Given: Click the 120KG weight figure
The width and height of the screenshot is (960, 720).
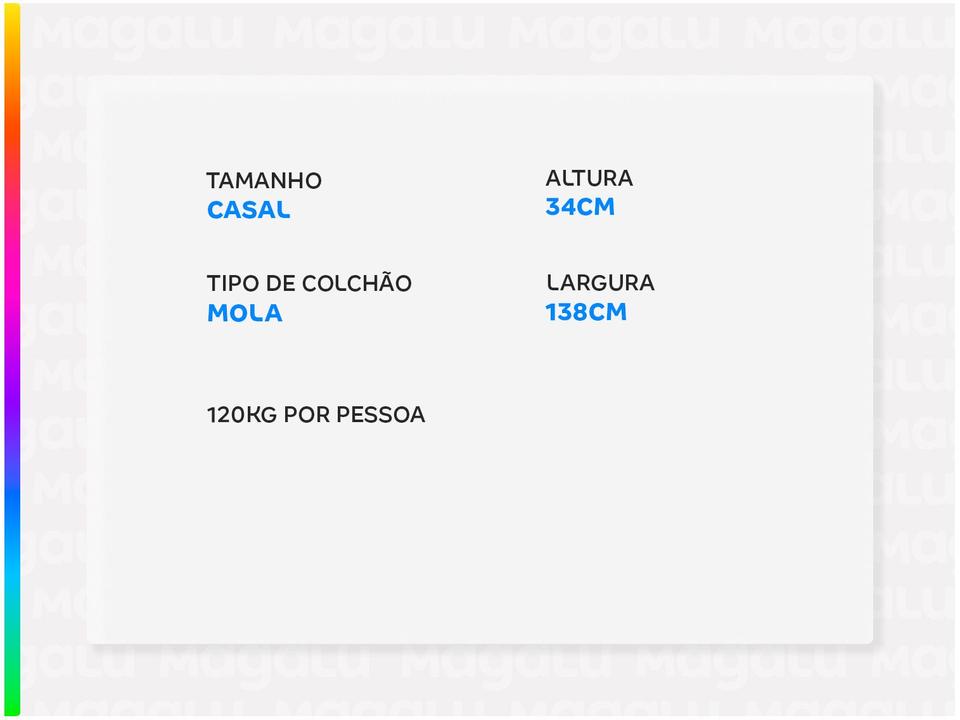Looking at the screenshot, I should click(242, 415).
